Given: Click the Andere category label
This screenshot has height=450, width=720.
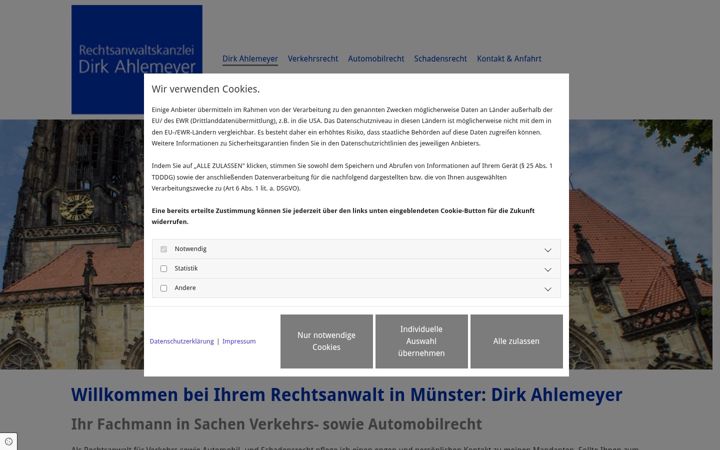Looking at the screenshot, I should pyautogui.click(x=185, y=288).
